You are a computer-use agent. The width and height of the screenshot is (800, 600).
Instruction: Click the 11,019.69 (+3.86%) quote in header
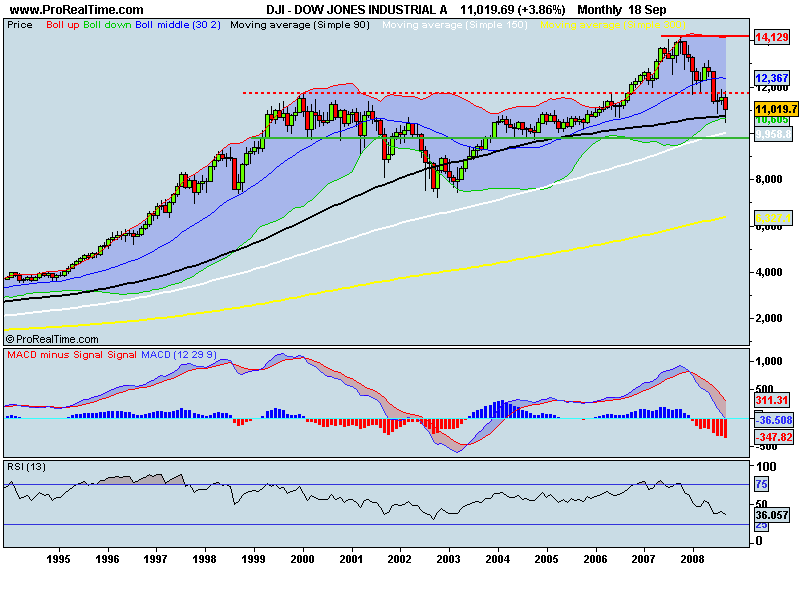[x=513, y=10]
